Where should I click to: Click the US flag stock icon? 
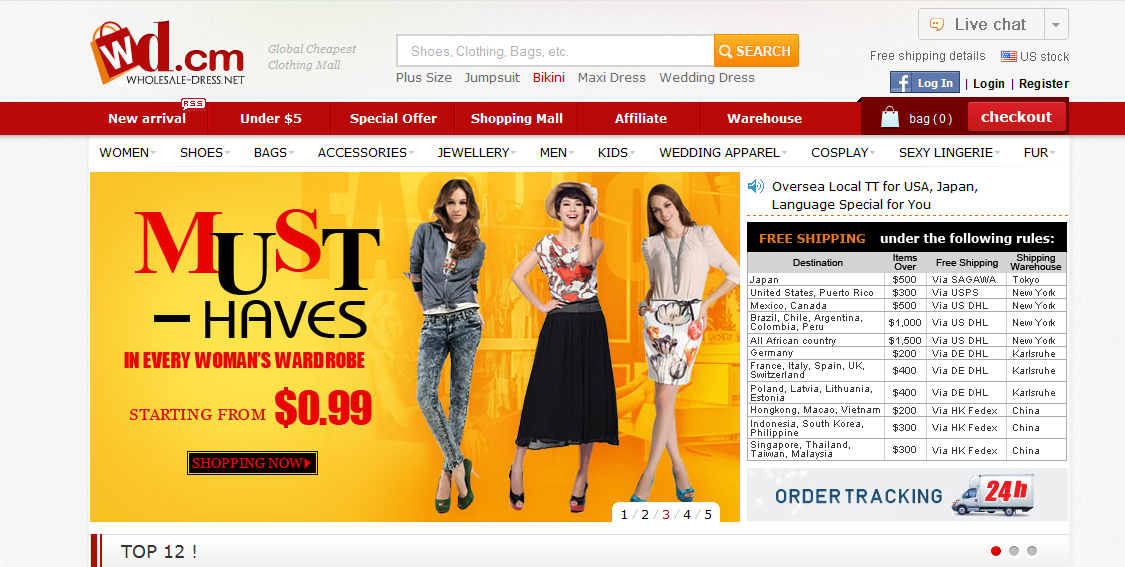coord(1008,57)
